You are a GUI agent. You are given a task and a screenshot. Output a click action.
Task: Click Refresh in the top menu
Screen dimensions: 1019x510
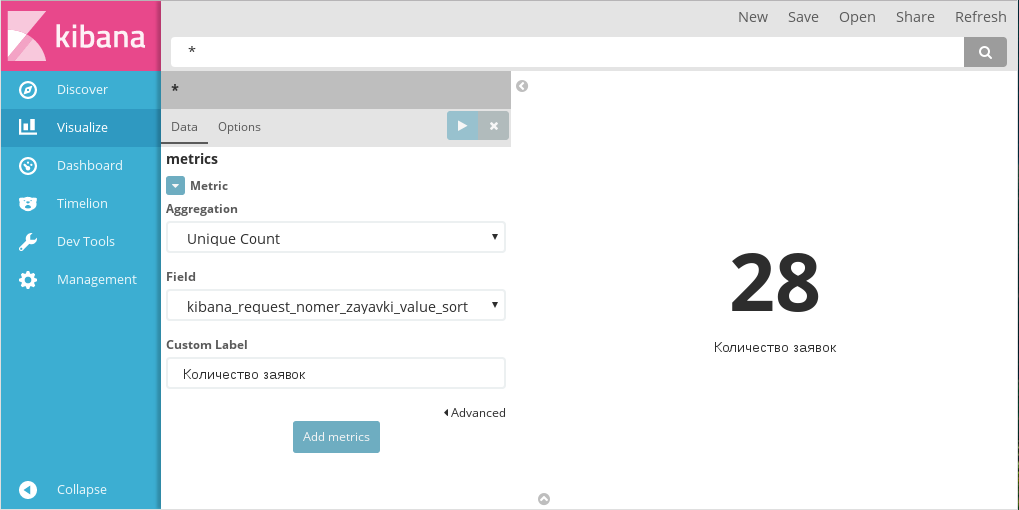tap(980, 17)
